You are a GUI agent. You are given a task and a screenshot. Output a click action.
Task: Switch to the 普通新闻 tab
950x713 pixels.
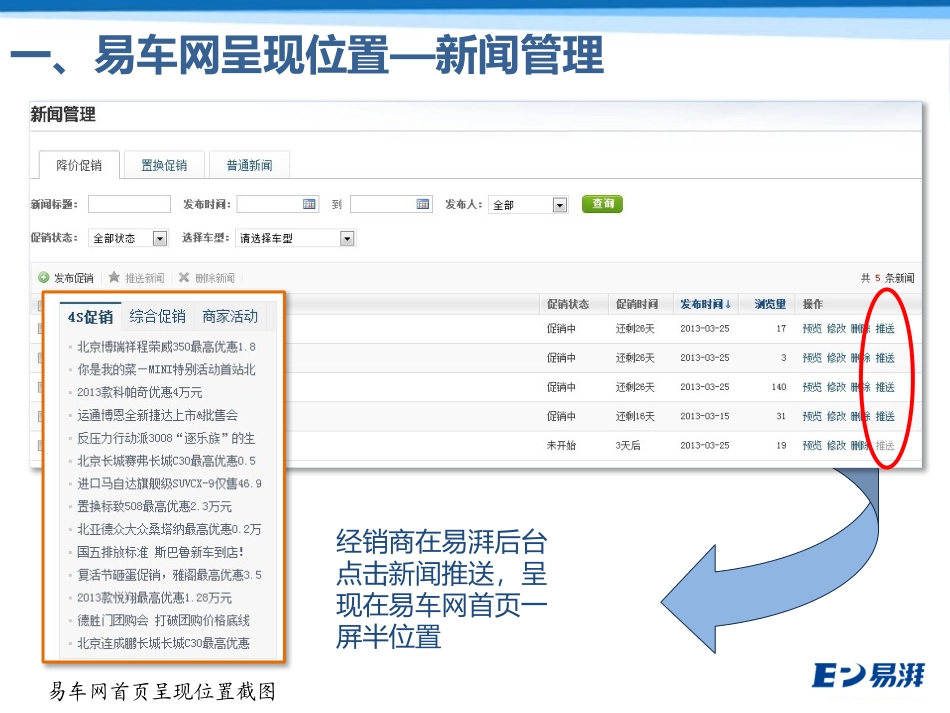tap(249, 165)
